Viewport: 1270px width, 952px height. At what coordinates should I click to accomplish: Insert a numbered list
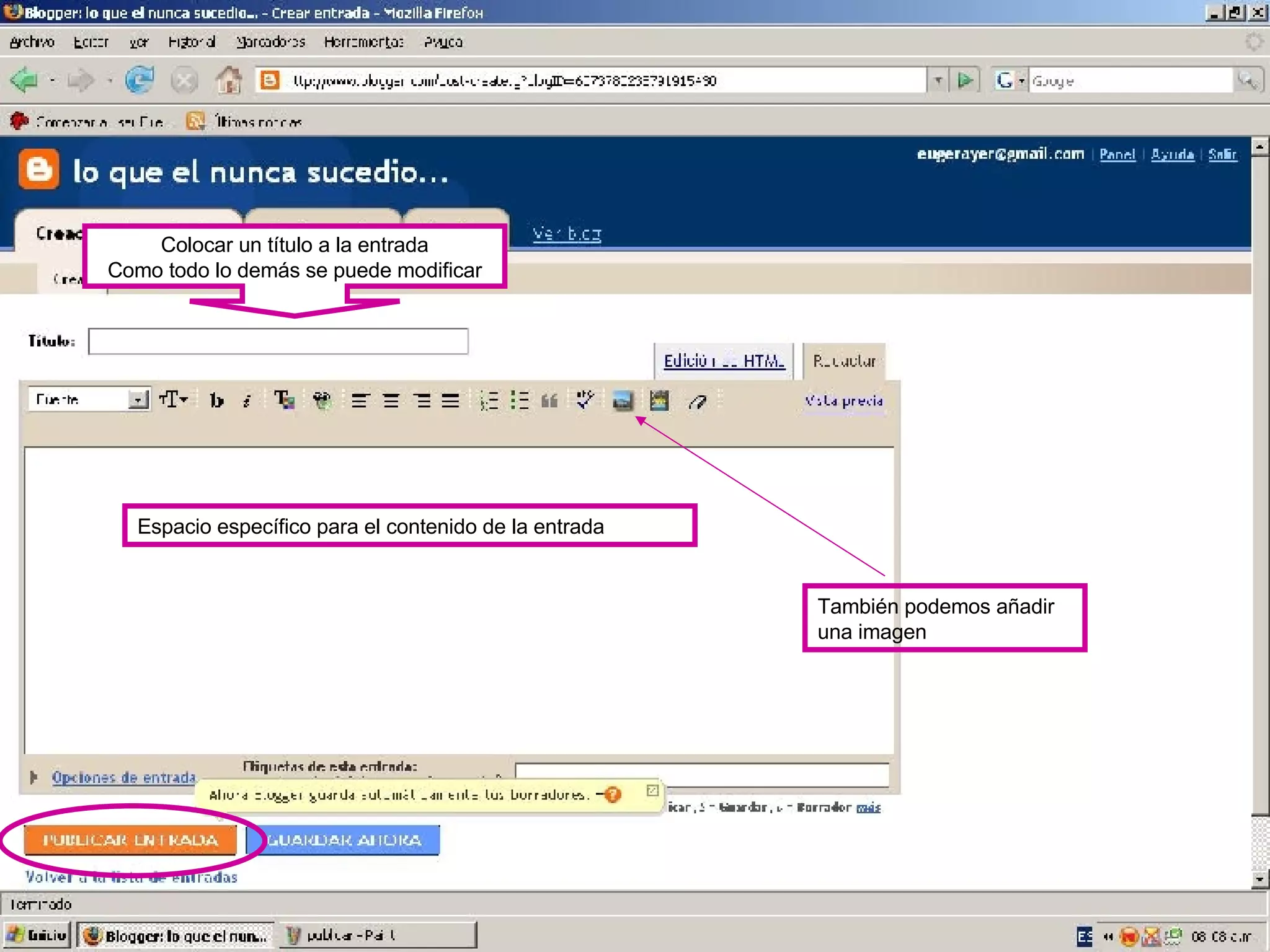point(489,401)
